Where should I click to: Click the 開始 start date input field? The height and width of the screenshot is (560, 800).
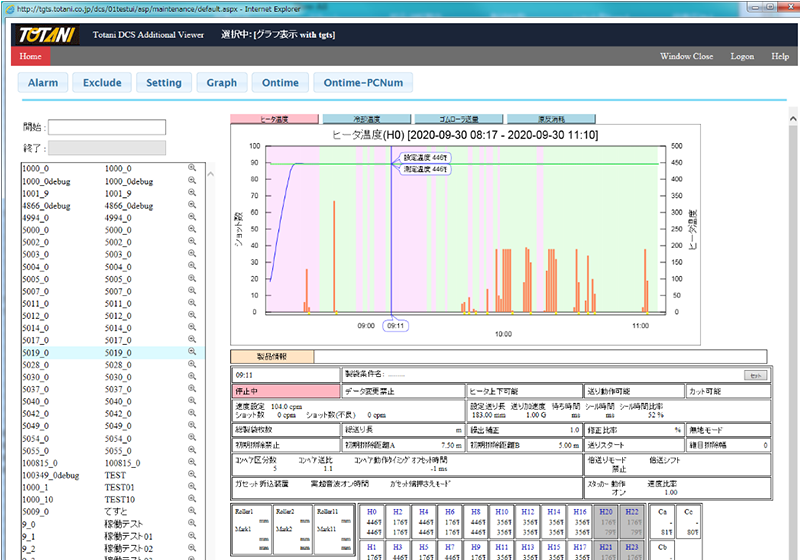click(x=105, y=127)
